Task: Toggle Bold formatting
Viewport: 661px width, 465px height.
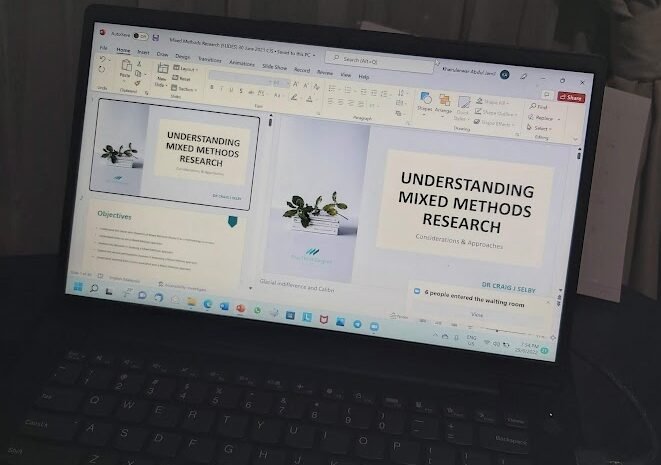Action: 212,87
